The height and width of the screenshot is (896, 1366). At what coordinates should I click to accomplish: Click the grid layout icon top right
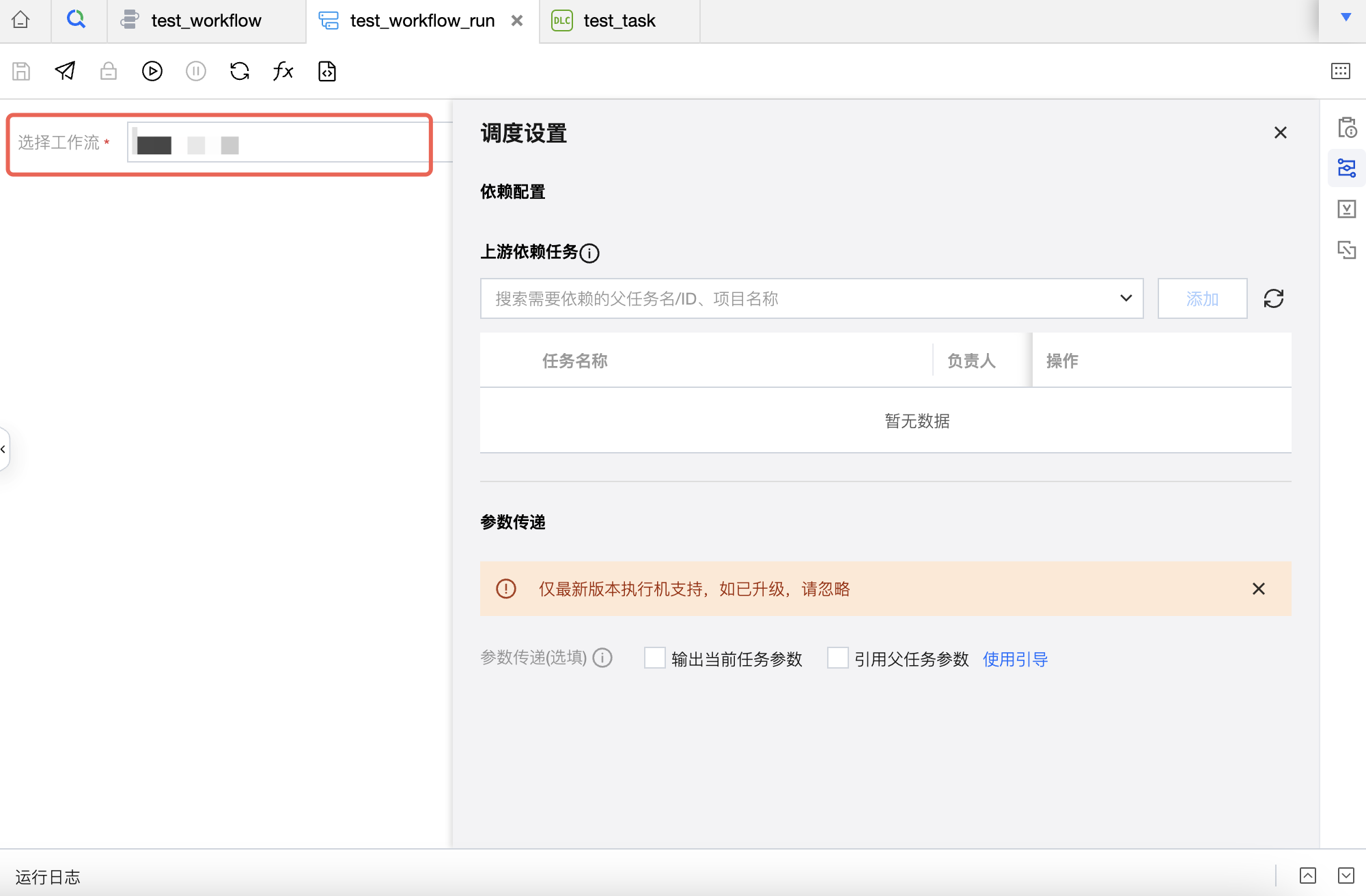point(1340,71)
